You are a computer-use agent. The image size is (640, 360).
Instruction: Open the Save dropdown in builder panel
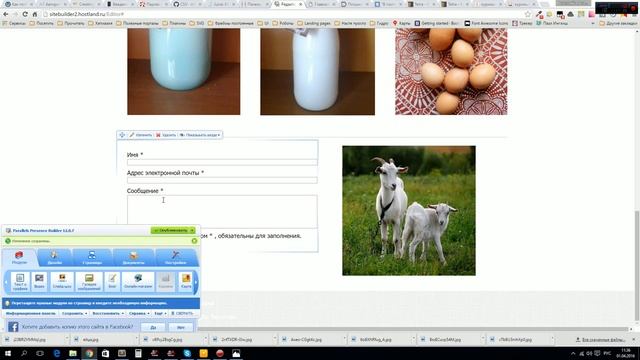click(74, 313)
